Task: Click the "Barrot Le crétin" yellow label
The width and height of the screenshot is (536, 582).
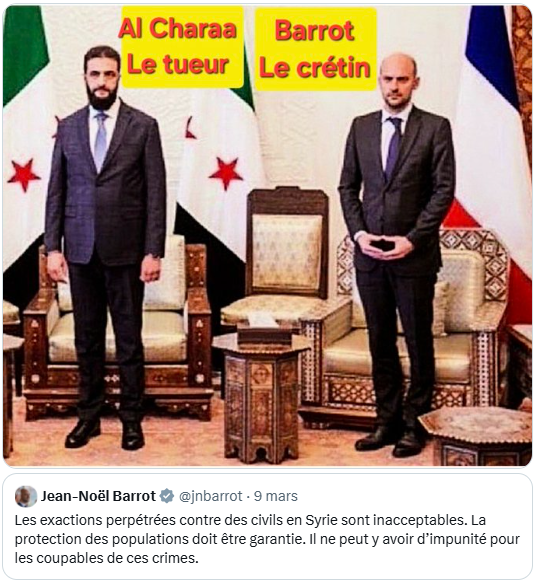Action: pos(315,49)
